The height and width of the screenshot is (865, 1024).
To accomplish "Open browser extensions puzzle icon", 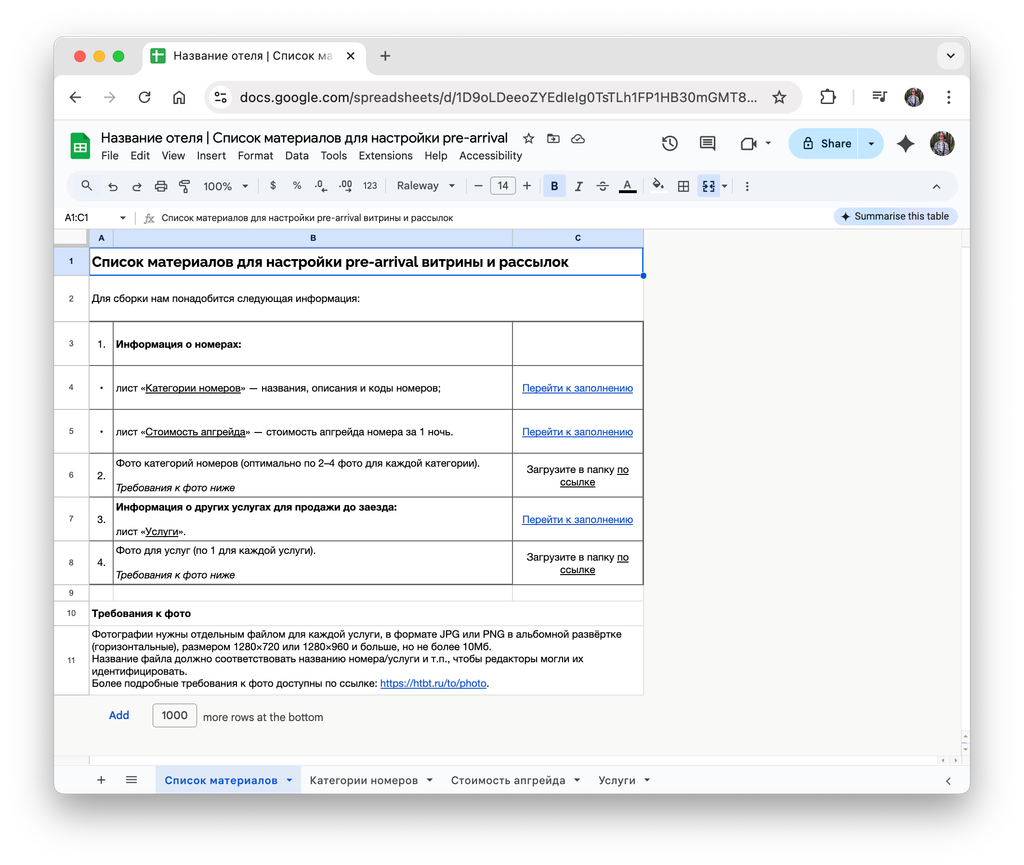I will click(827, 97).
